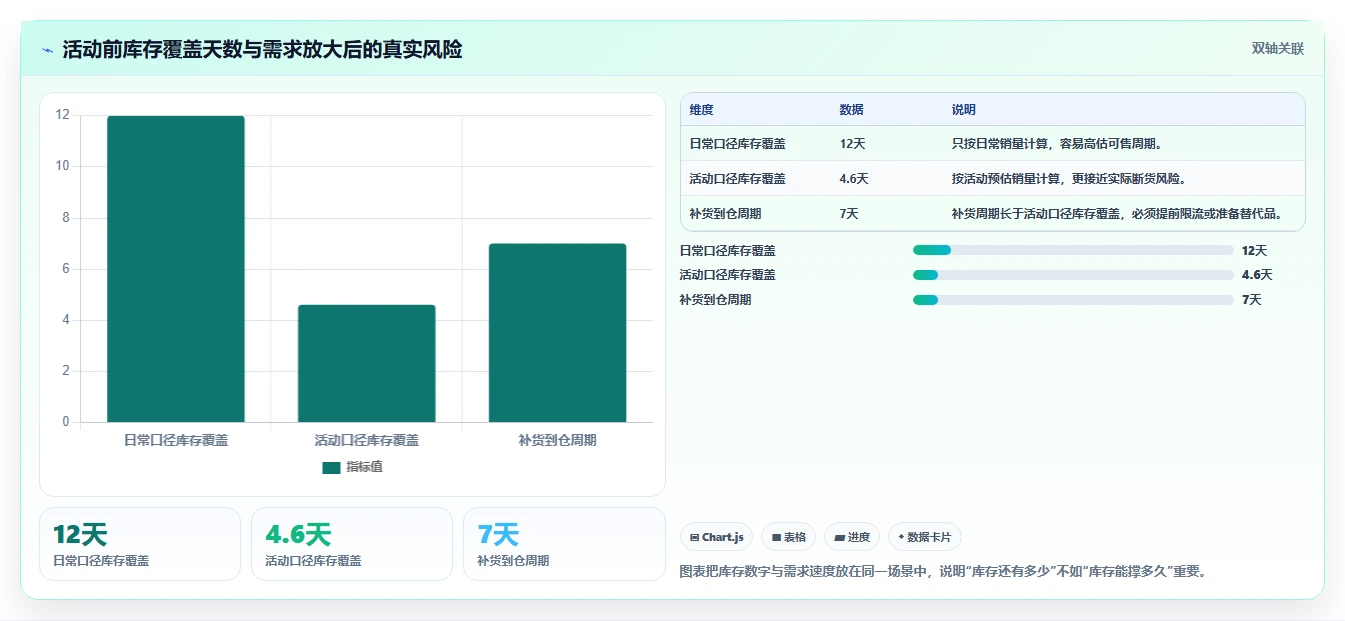Click y-axis tick label 6
This screenshot has width=1345, height=621.
[66, 269]
